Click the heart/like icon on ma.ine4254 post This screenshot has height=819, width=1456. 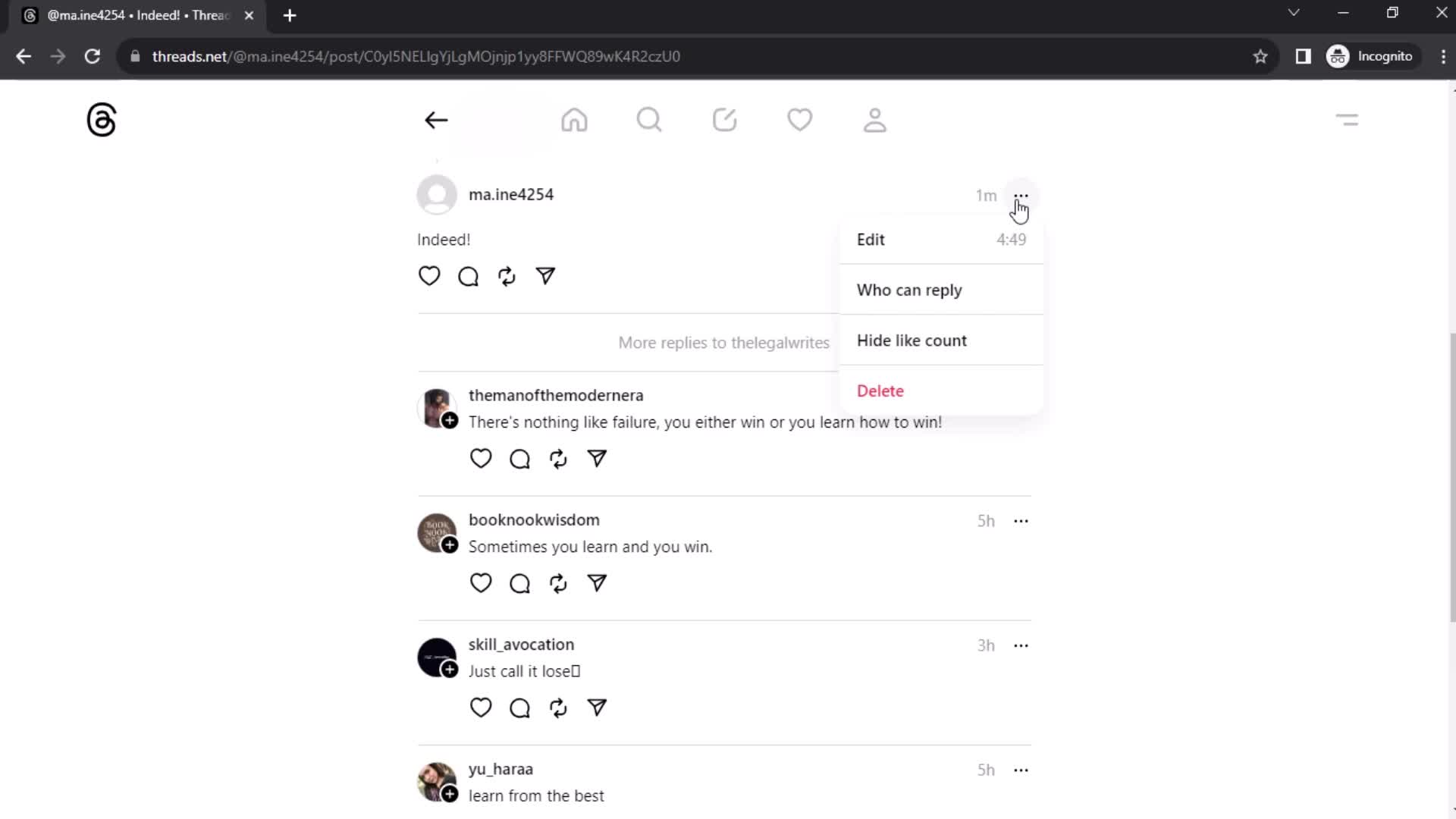pyautogui.click(x=429, y=276)
